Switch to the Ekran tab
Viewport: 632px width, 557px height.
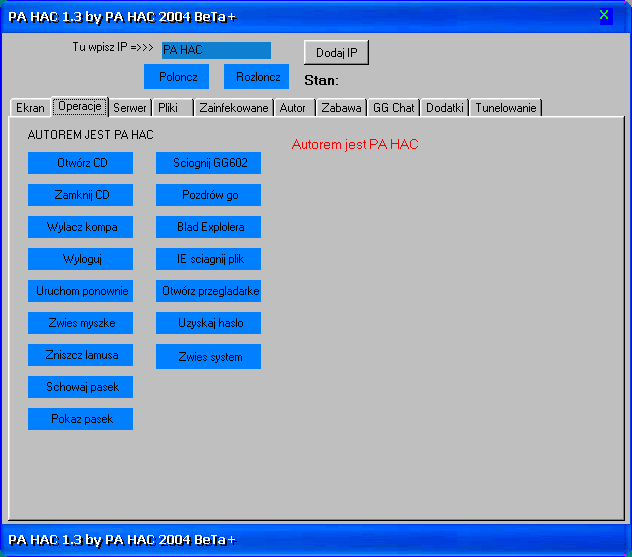[30, 108]
